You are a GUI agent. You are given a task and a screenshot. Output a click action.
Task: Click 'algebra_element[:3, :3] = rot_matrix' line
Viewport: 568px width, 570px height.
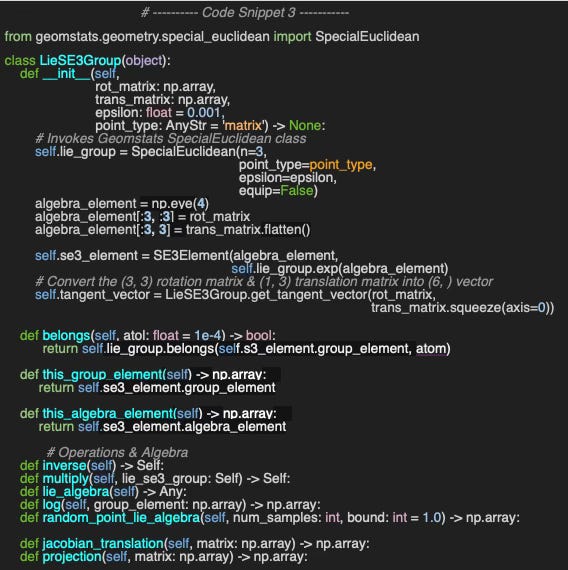143,217
